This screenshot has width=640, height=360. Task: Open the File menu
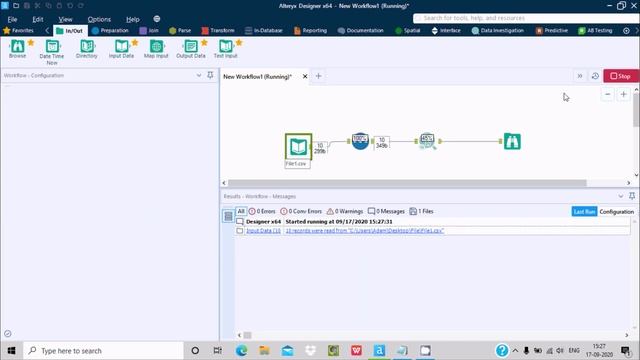pyautogui.click(x=12, y=19)
